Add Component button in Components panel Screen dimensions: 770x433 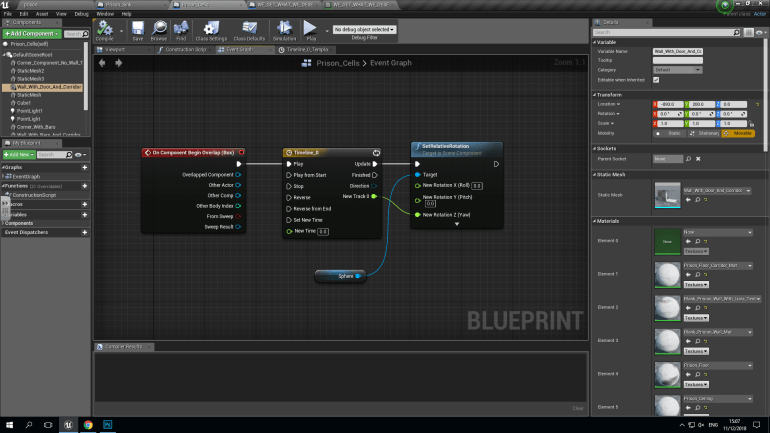[x=31, y=33]
